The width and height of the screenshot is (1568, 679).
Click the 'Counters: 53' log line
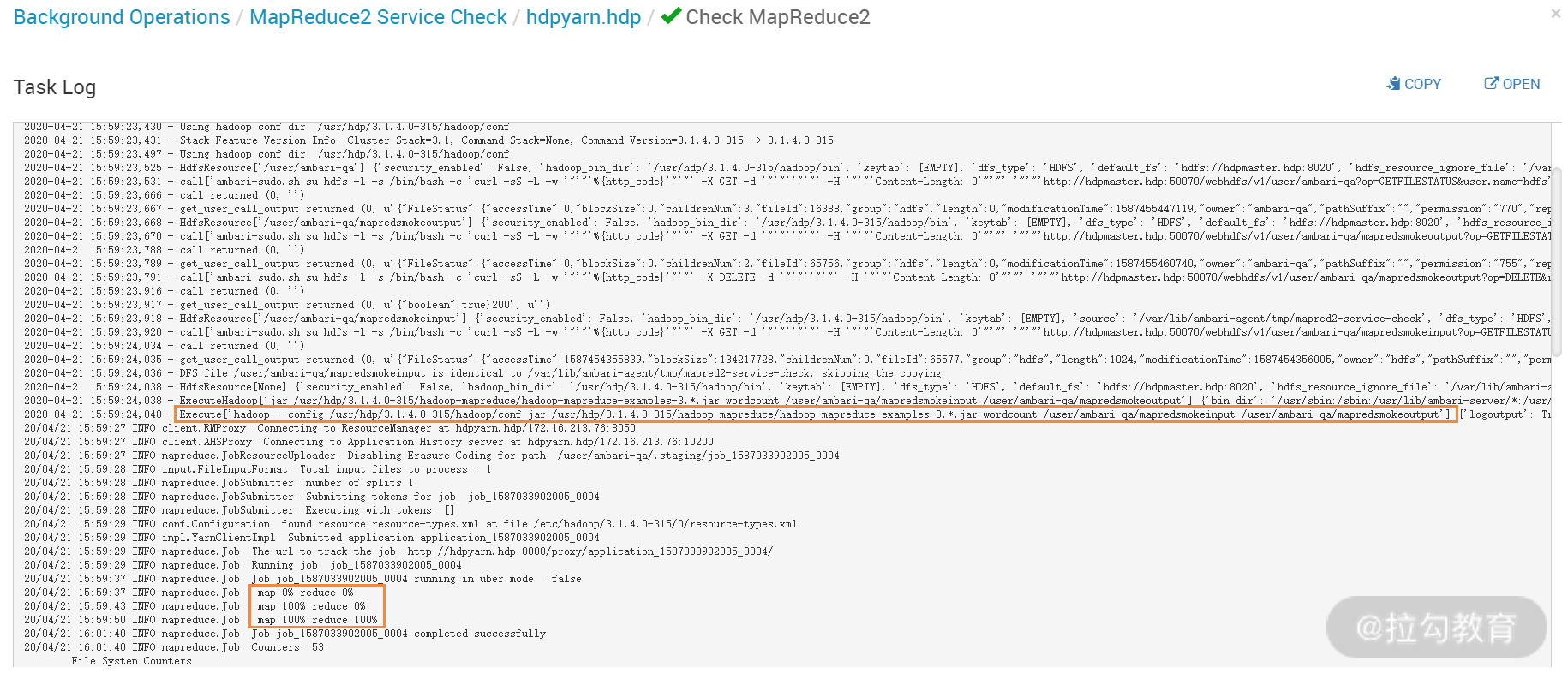coord(174,647)
